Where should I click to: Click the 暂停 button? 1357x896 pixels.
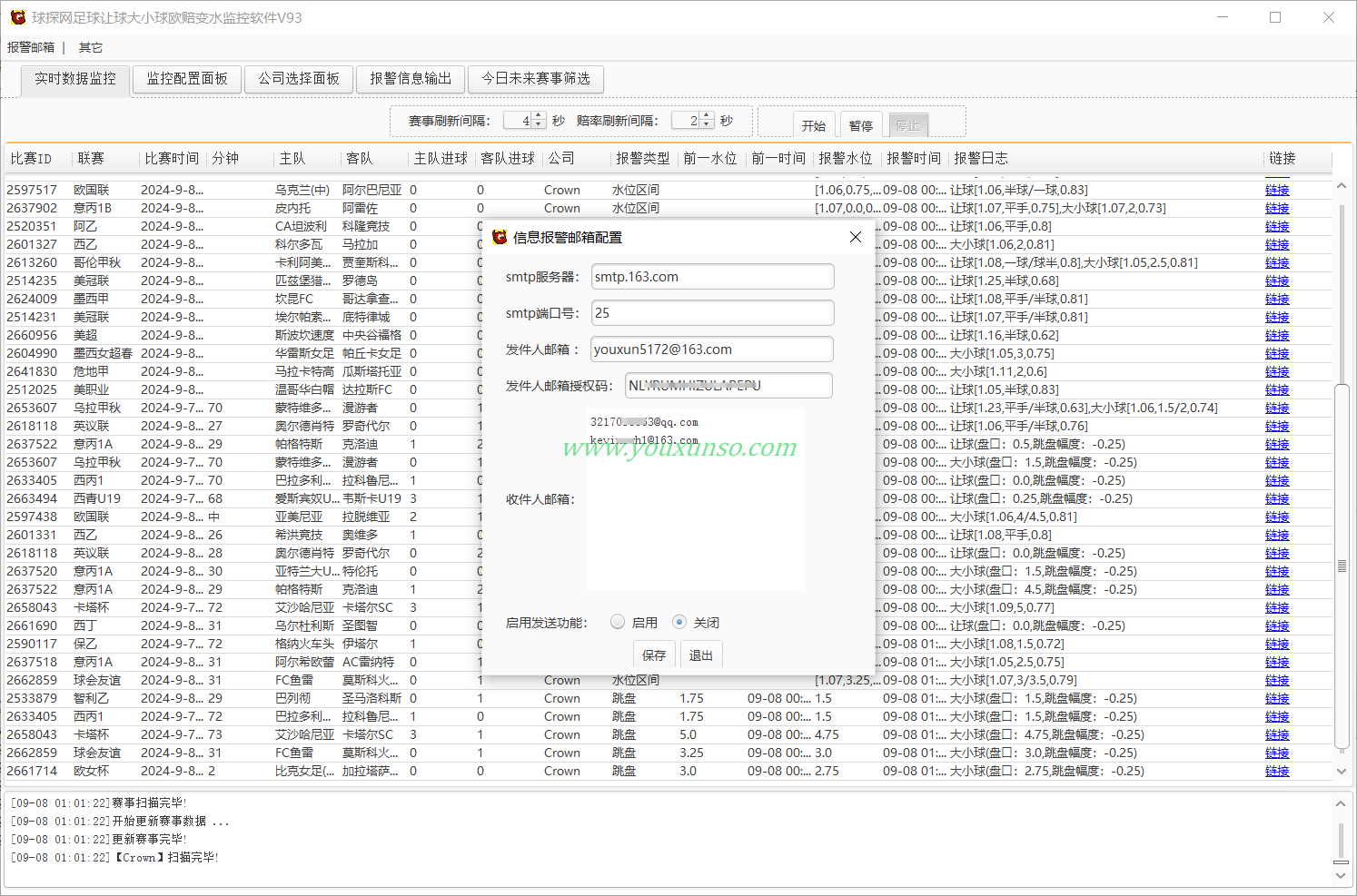coord(861,125)
